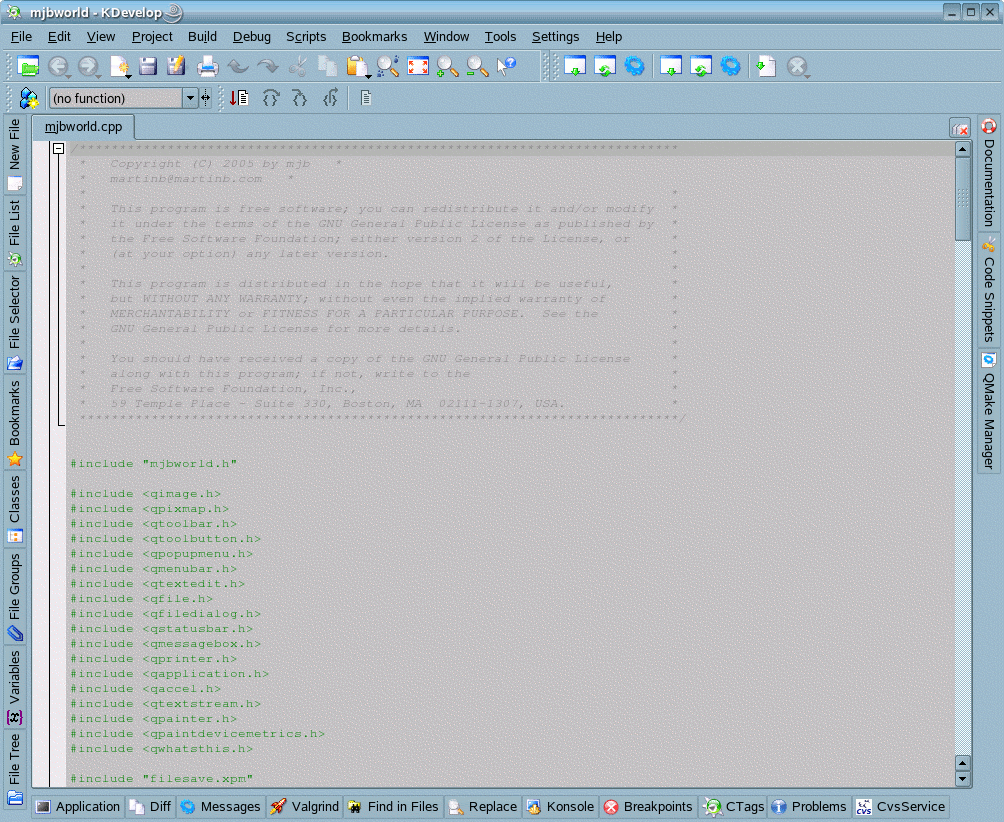Click the Step Over debug icon
The height and width of the screenshot is (822, 1004).
point(270,98)
